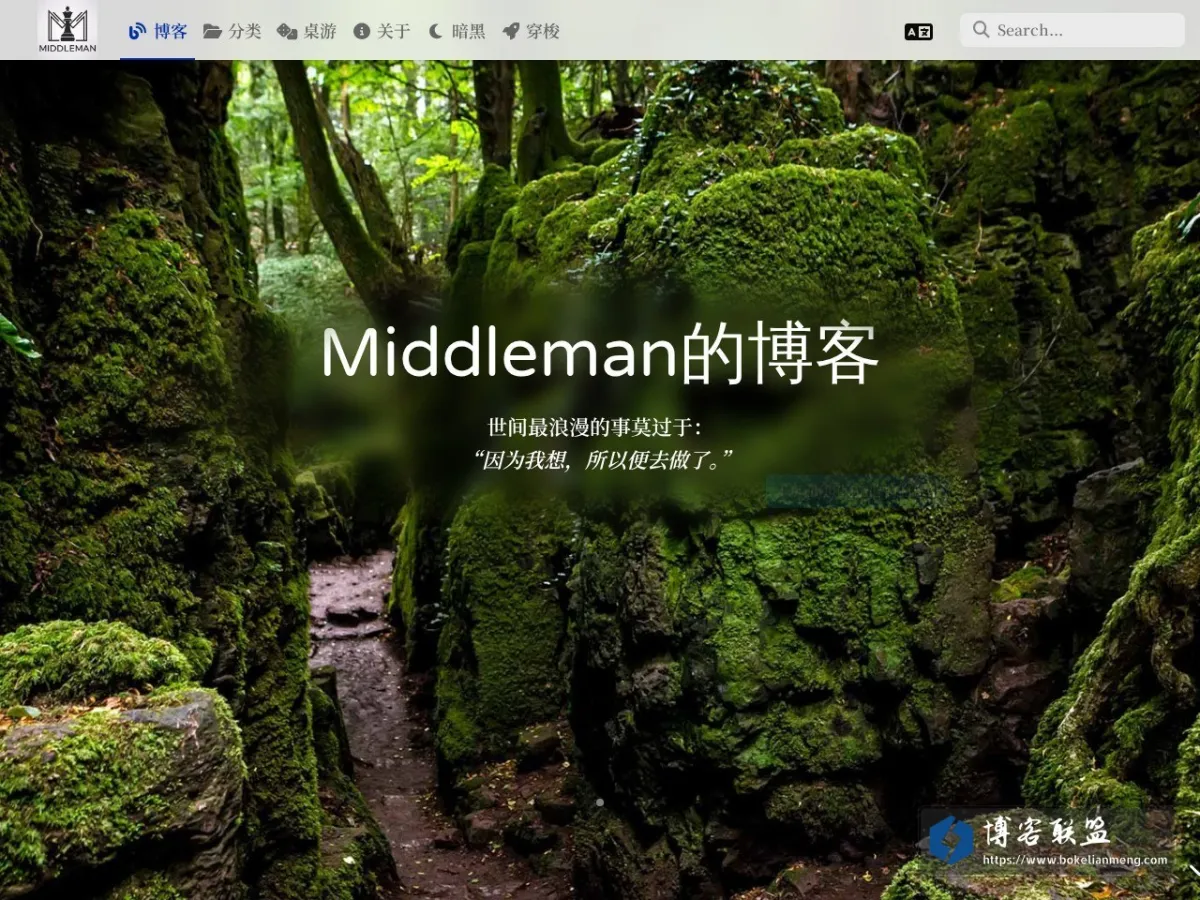Click the Middleman chess-piece logo
Image resolution: width=1200 pixels, height=900 pixels.
pos(68,30)
